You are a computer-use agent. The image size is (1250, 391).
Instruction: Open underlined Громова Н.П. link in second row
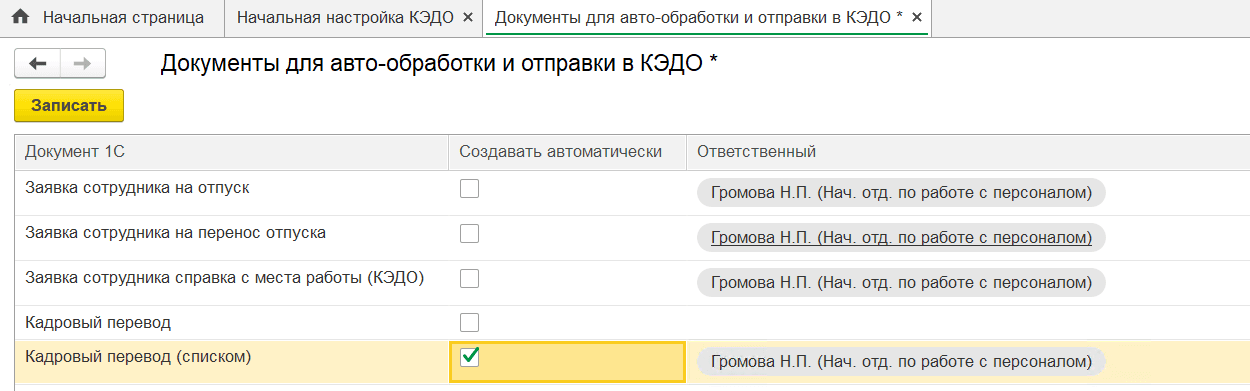(x=900, y=237)
